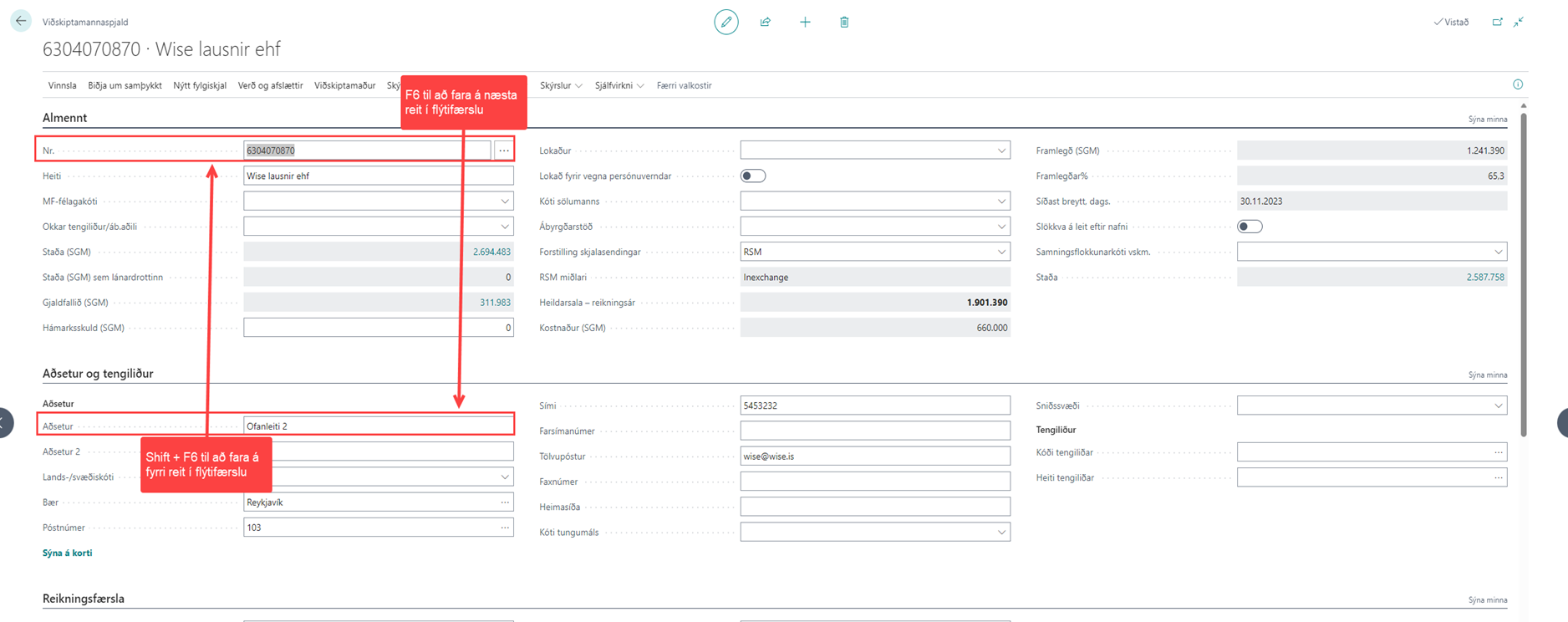The height and width of the screenshot is (622, 1568).
Task: Open the Vinnsla menu
Action: click(x=62, y=85)
